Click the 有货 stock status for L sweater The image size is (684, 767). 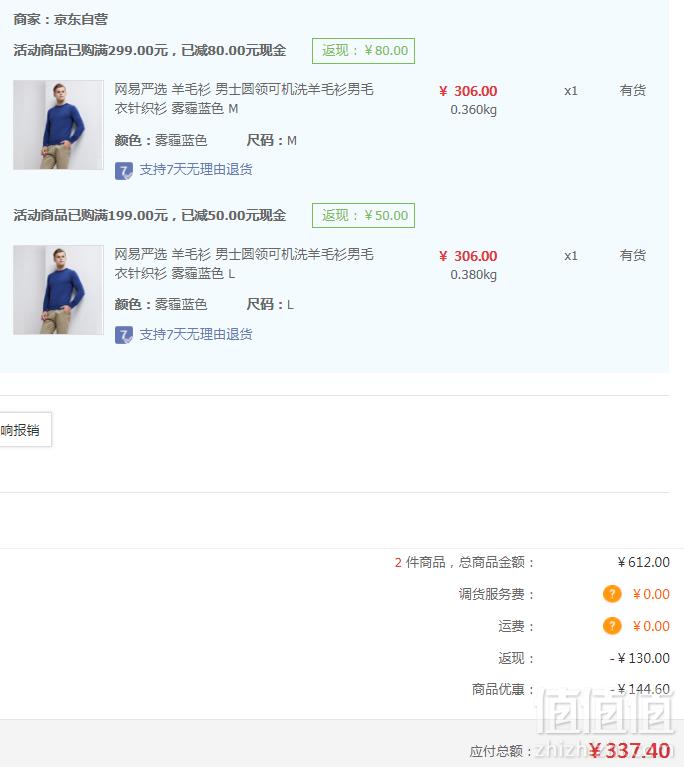coord(633,255)
